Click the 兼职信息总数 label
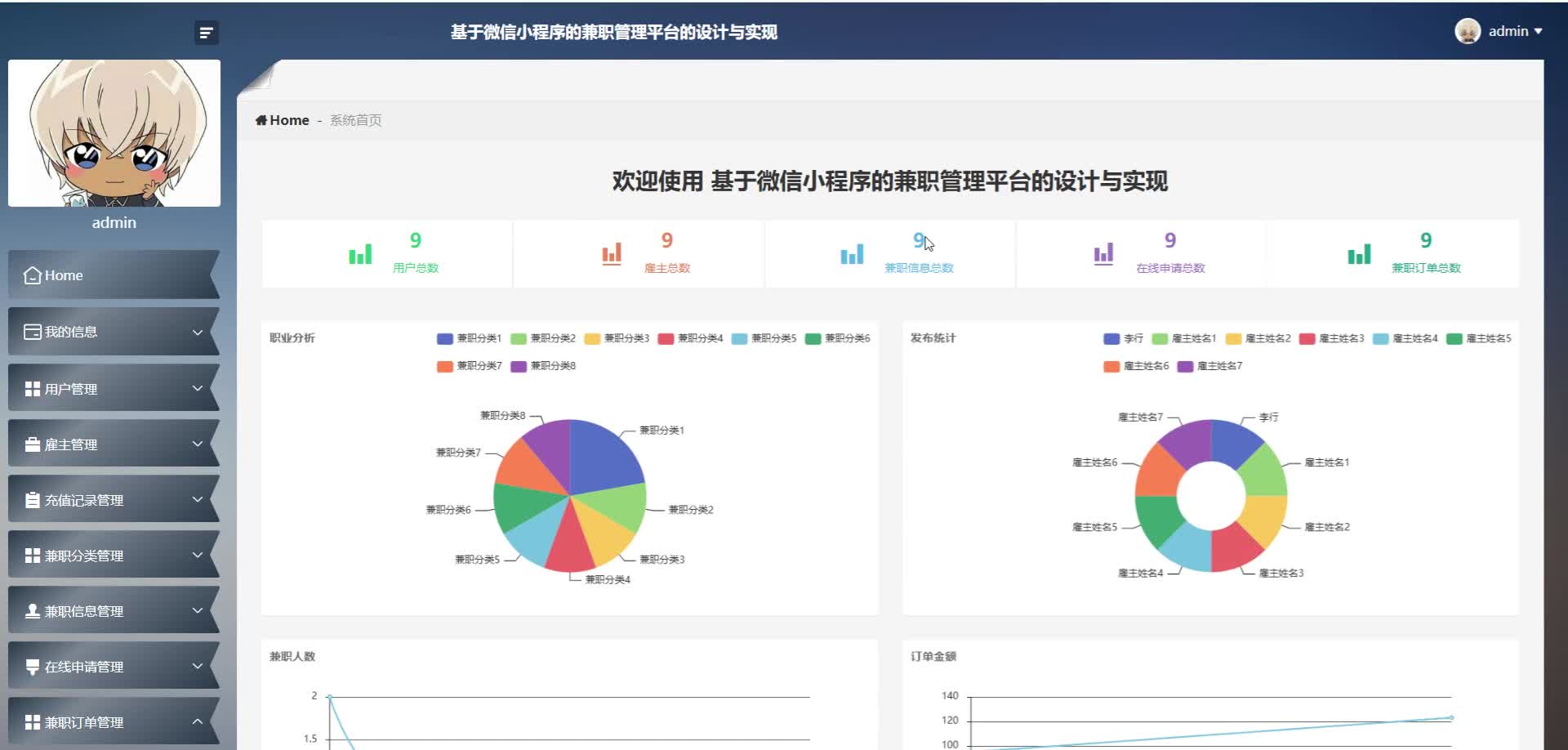Screen dimensions: 1568x750 tap(919, 268)
